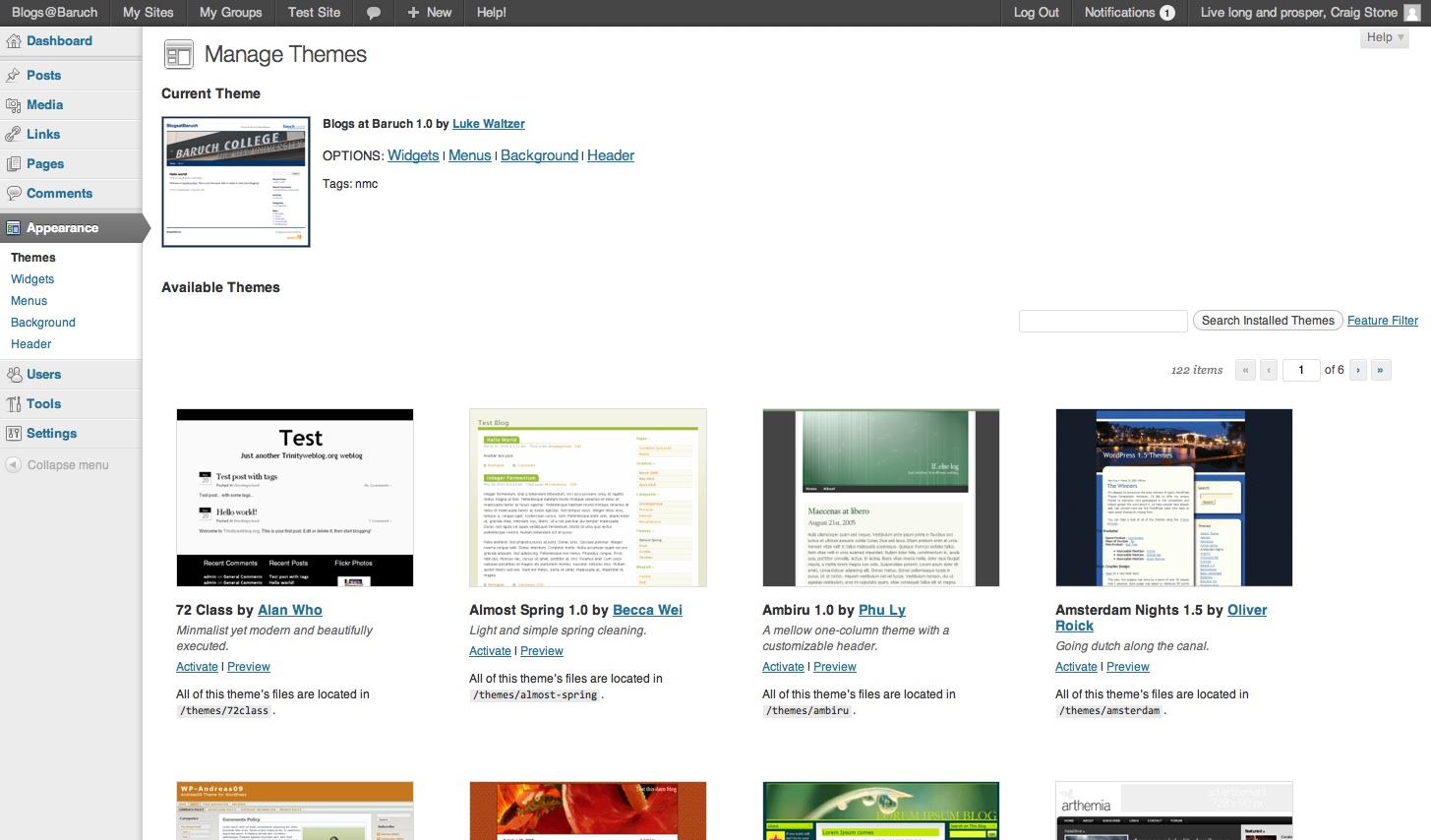
Task: Click the current page number field
Action: click(x=1301, y=370)
